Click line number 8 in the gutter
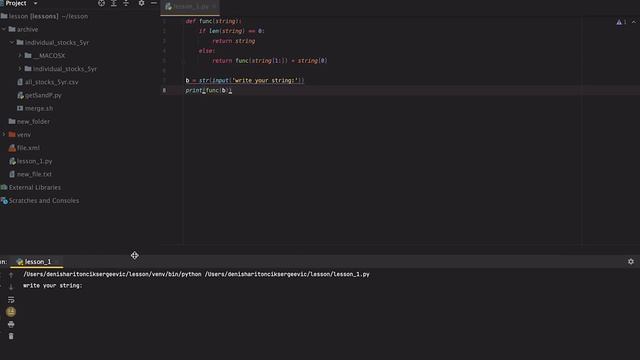The image size is (640, 360). point(164,90)
